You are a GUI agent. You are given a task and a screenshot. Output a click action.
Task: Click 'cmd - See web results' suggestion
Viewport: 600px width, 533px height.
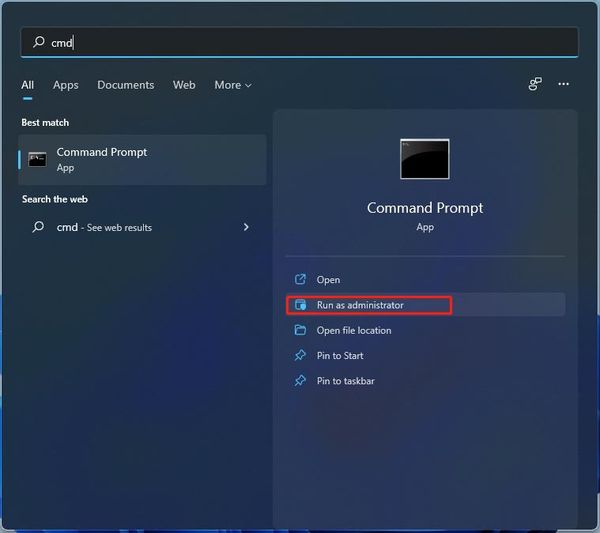coord(104,227)
